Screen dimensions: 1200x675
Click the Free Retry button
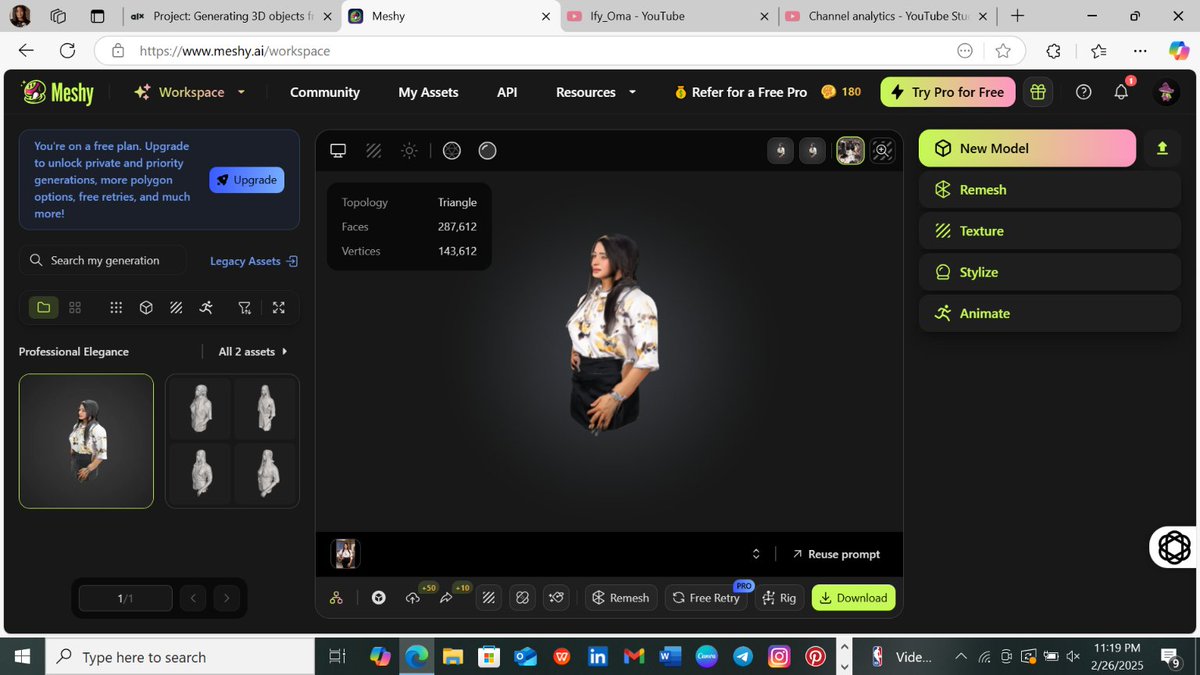pyautogui.click(x=707, y=598)
